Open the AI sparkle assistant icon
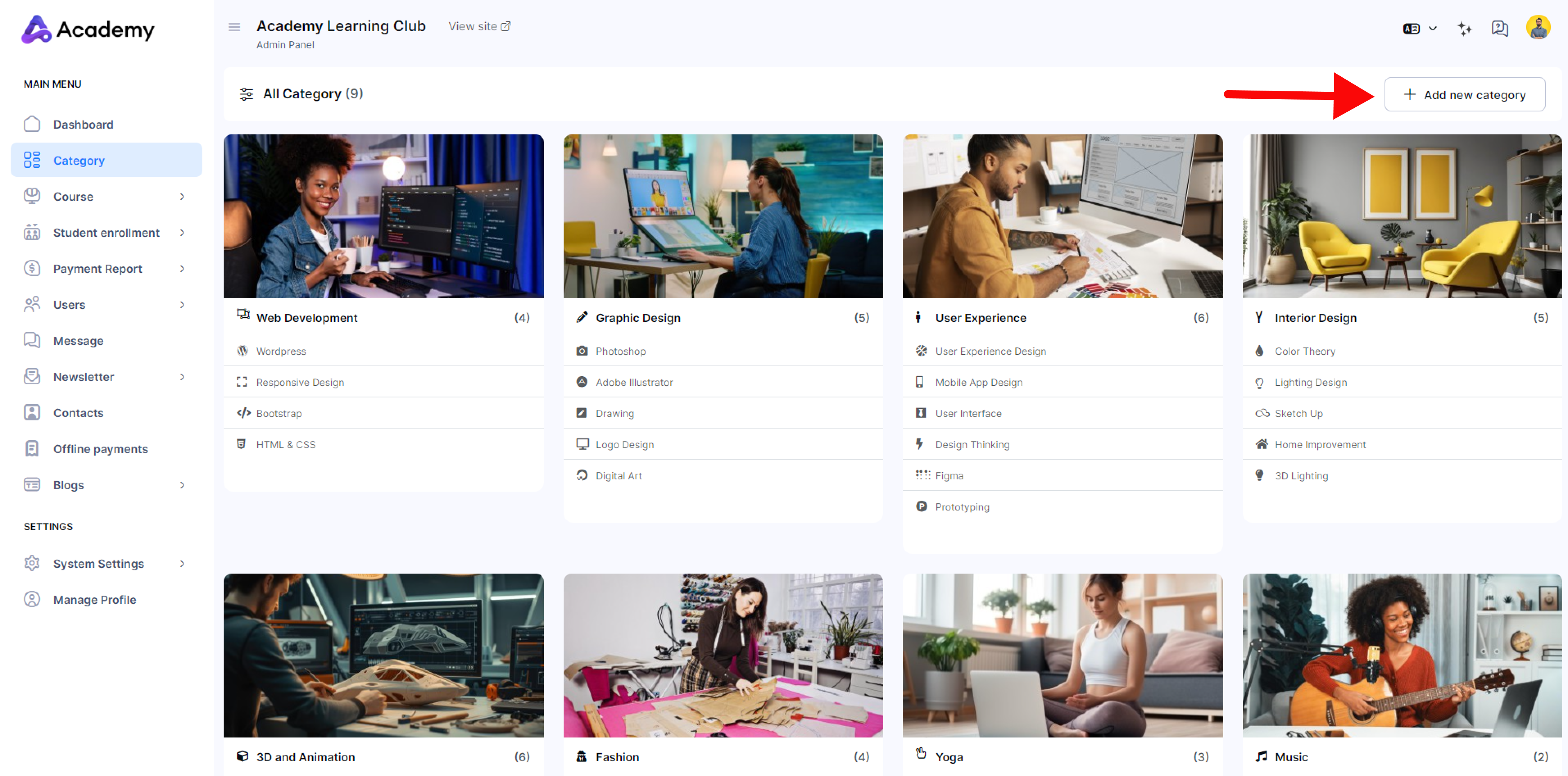The image size is (1568, 776). 1464,29
